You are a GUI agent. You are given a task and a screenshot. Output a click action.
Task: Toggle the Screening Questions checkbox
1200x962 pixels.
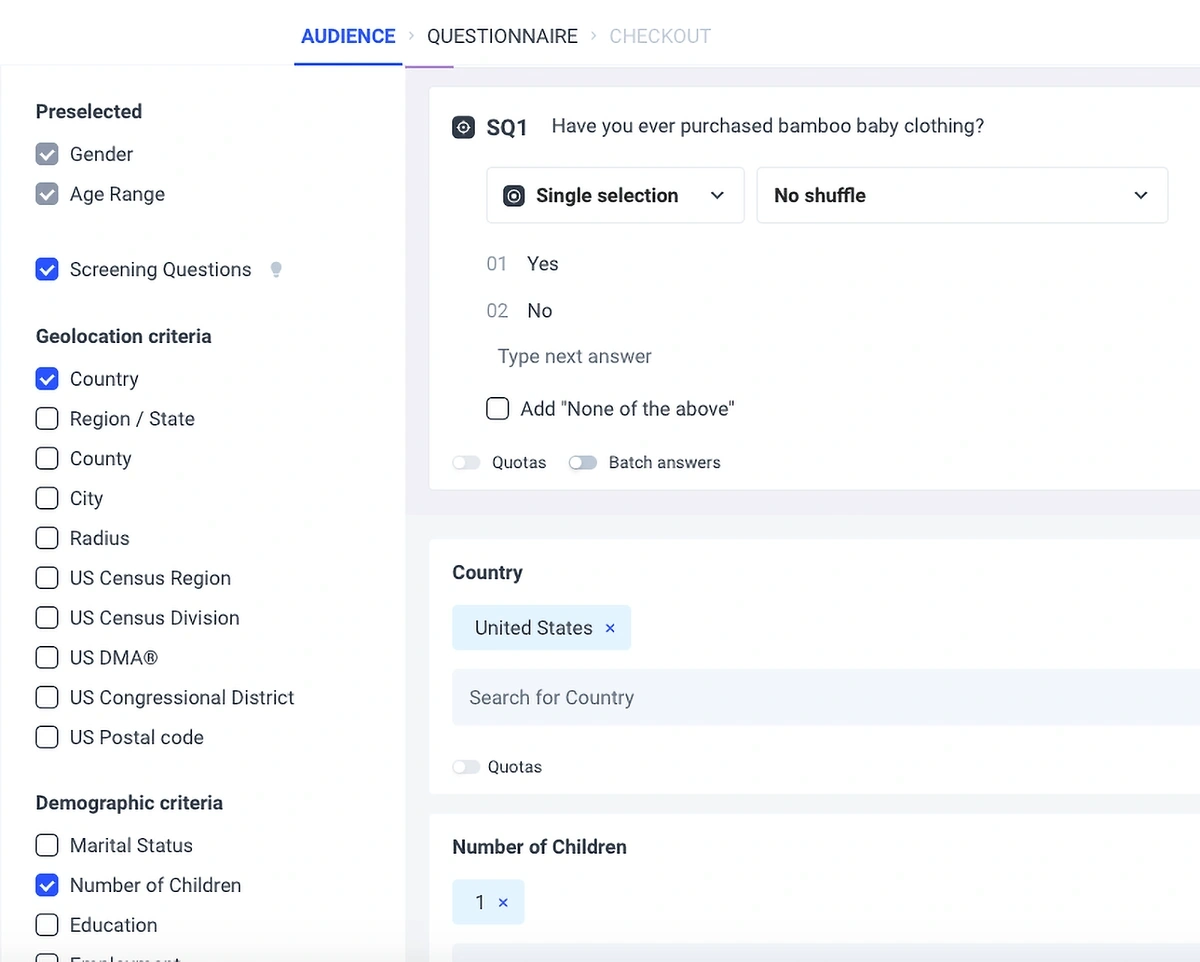[47, 269]
